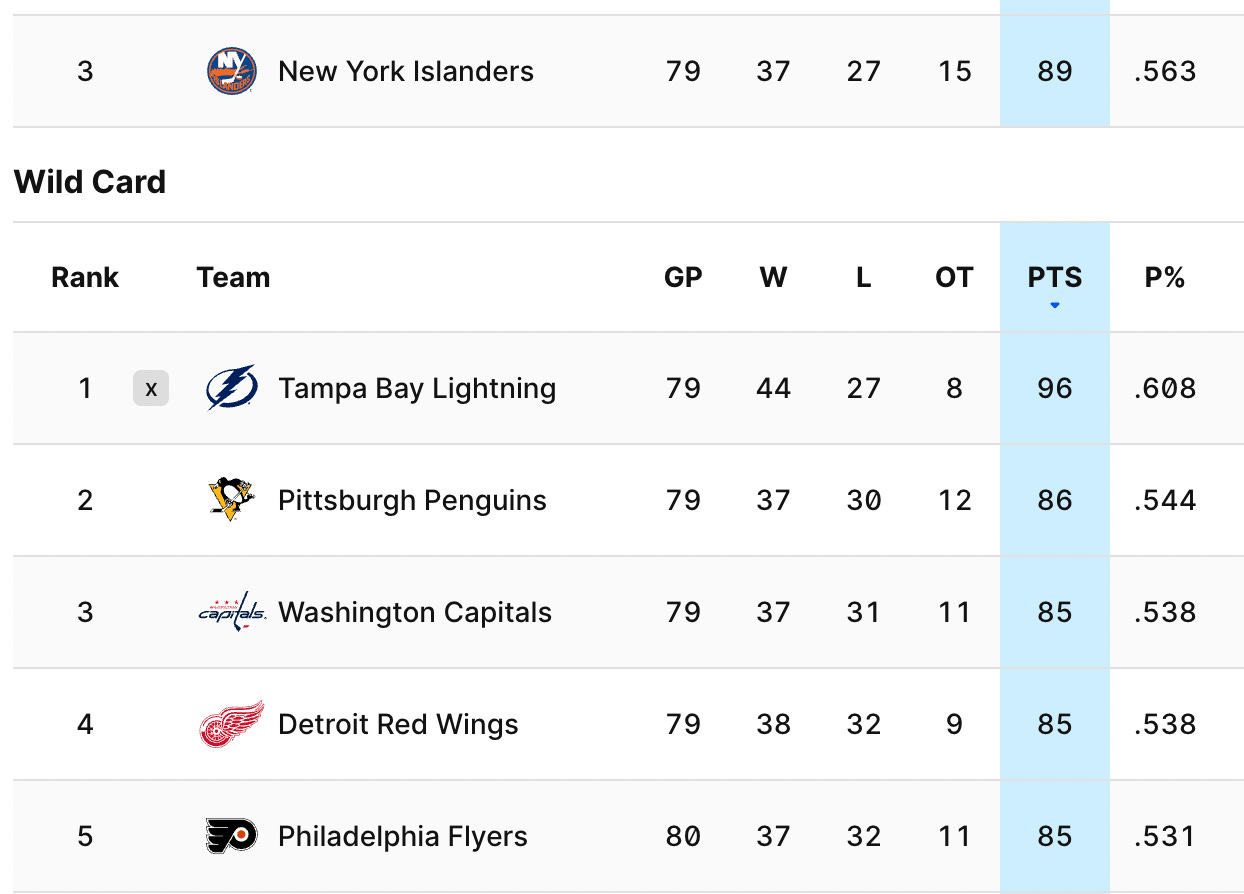Open the Tampa Bay Lightning team link
Image resolution: width=1244 pixels, height=894 pixels.
click(x=417, y=388)
